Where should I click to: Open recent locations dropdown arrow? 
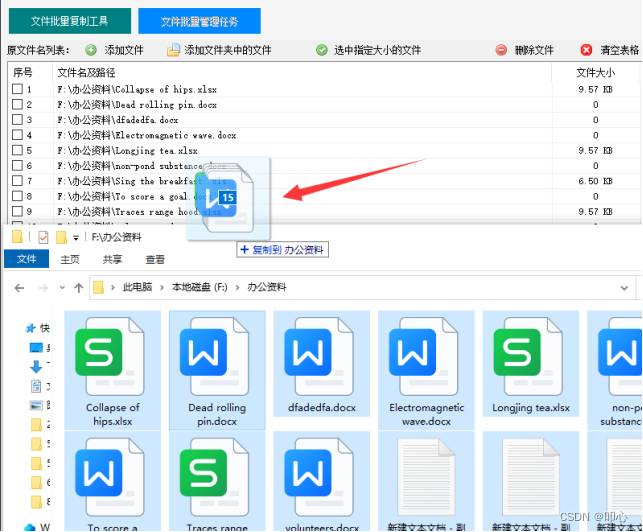(x=62, y=288)
